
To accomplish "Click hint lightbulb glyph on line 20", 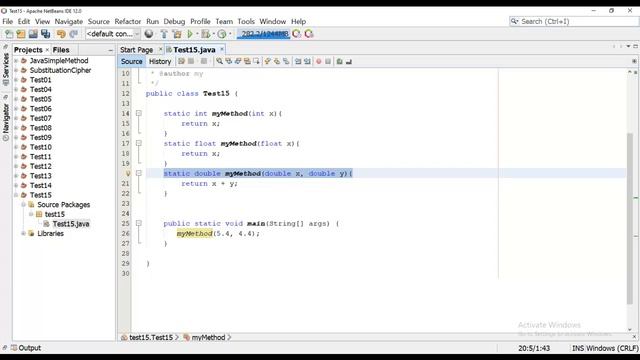I will [128, 173].
